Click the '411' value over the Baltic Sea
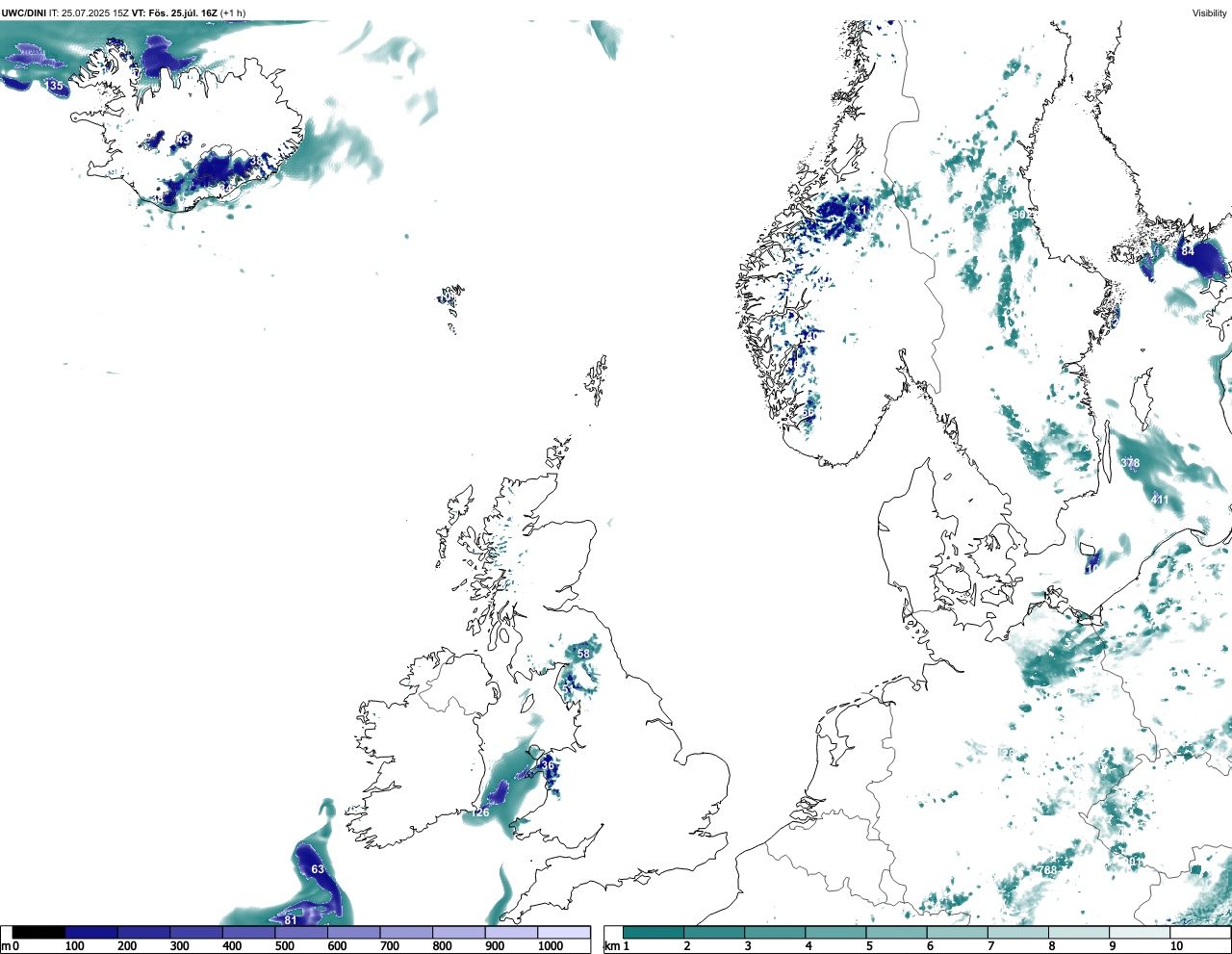The height and width of the screenshot is (954, 1232). click(x=1160, y=500)
